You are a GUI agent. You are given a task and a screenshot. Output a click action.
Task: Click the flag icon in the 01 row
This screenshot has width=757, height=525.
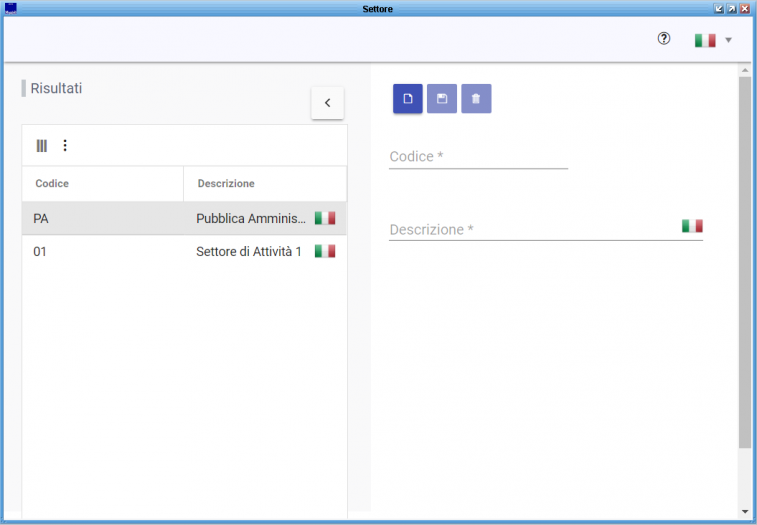pos(325,251)
